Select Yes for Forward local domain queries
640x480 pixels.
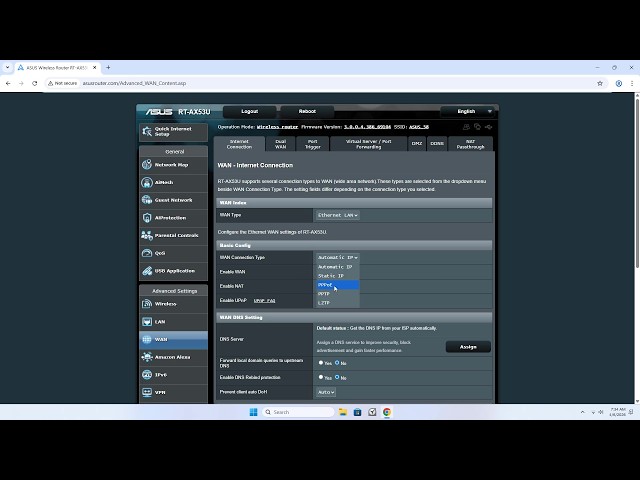point(321,363)
